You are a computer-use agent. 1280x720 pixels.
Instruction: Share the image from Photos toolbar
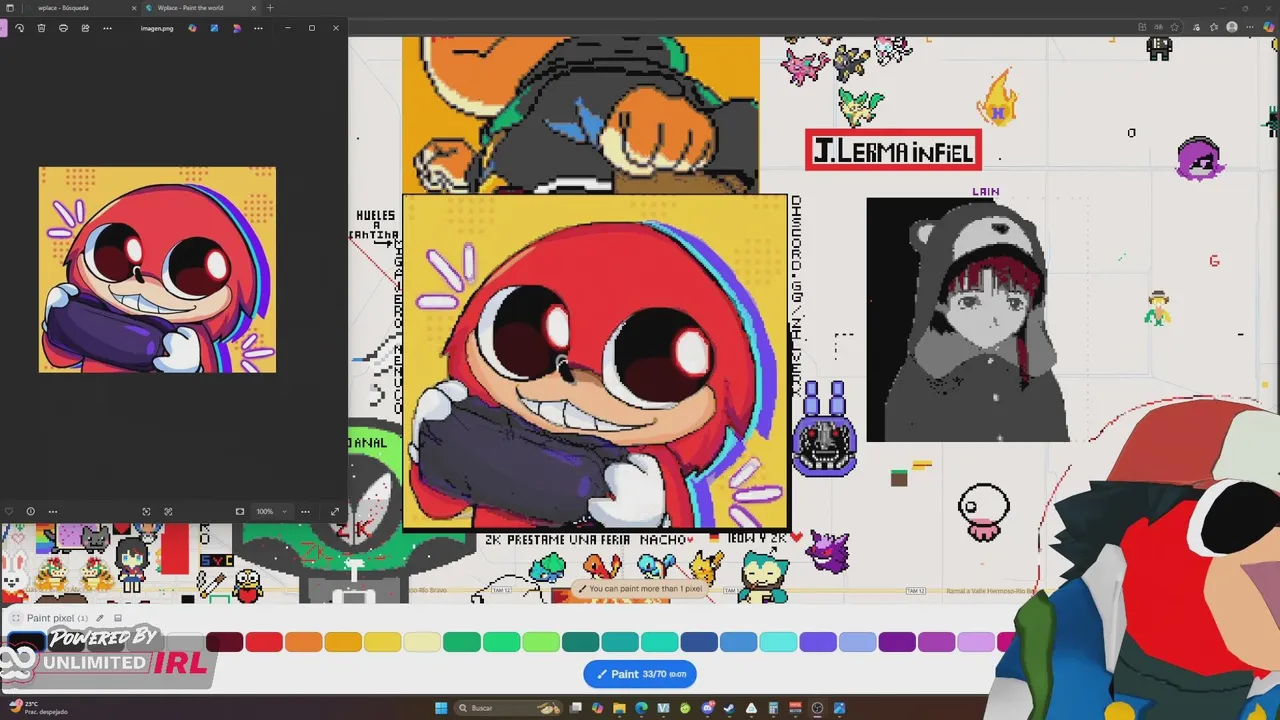point(85,28)
